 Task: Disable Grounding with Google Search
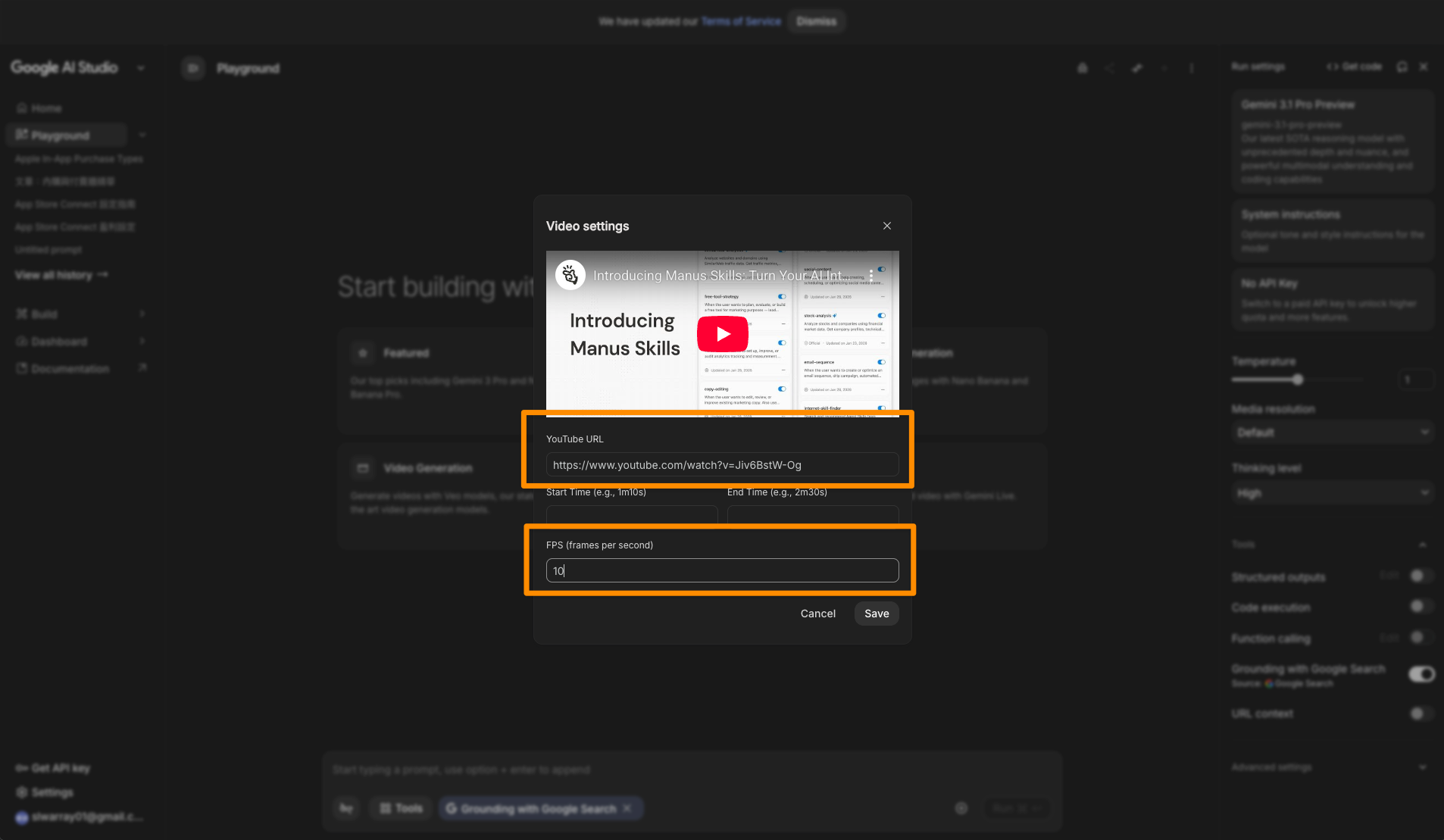click(x=1421, y=673)
